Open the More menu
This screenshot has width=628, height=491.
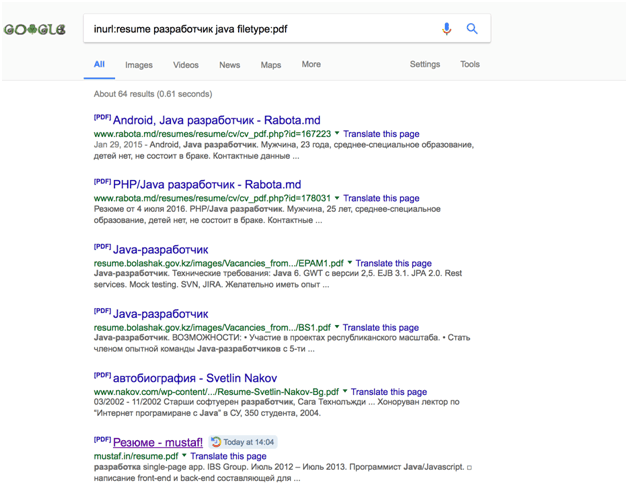click(x=311, y=65)
